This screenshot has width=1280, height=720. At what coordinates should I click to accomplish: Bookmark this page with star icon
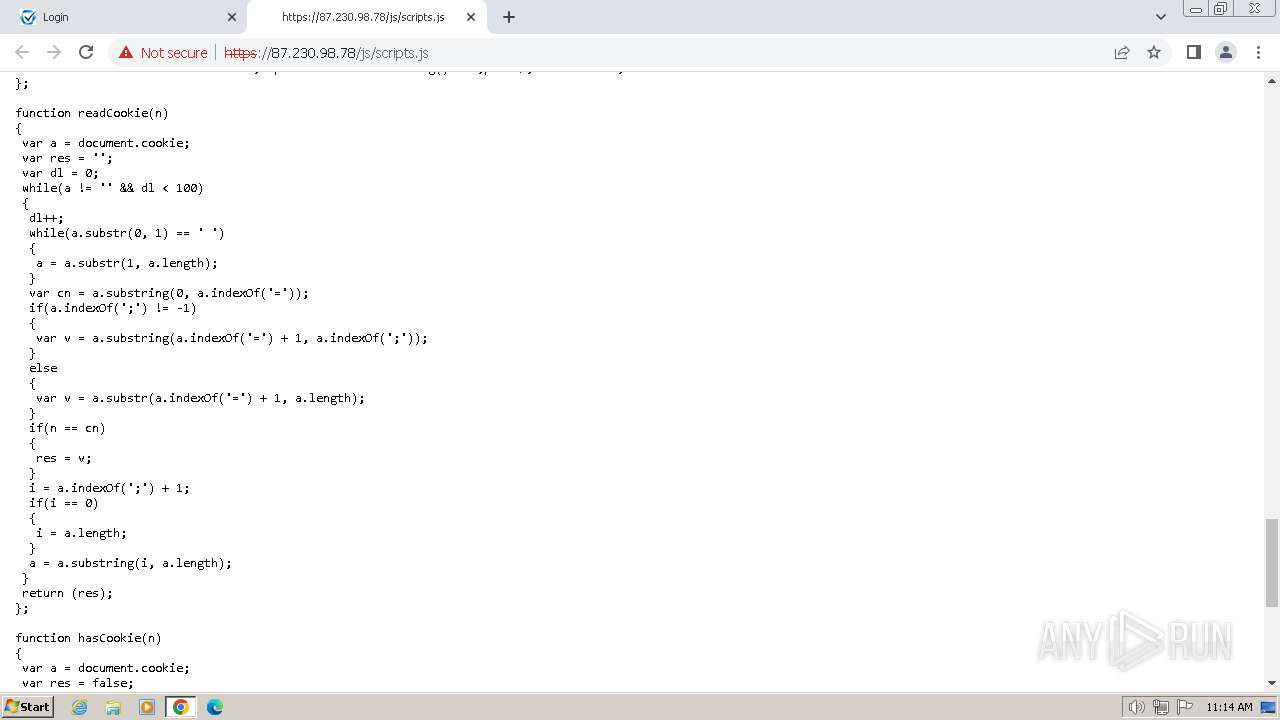pyautogui.click(x=1154, y=52)
